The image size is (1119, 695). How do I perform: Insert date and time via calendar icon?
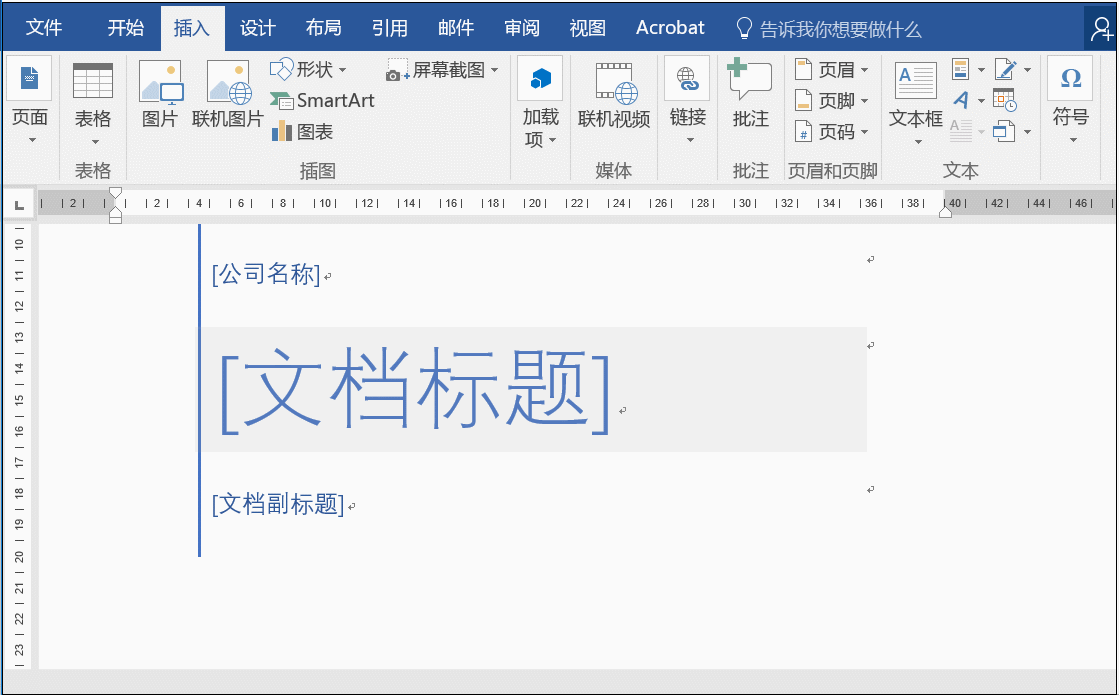(x=1004, y=100)
